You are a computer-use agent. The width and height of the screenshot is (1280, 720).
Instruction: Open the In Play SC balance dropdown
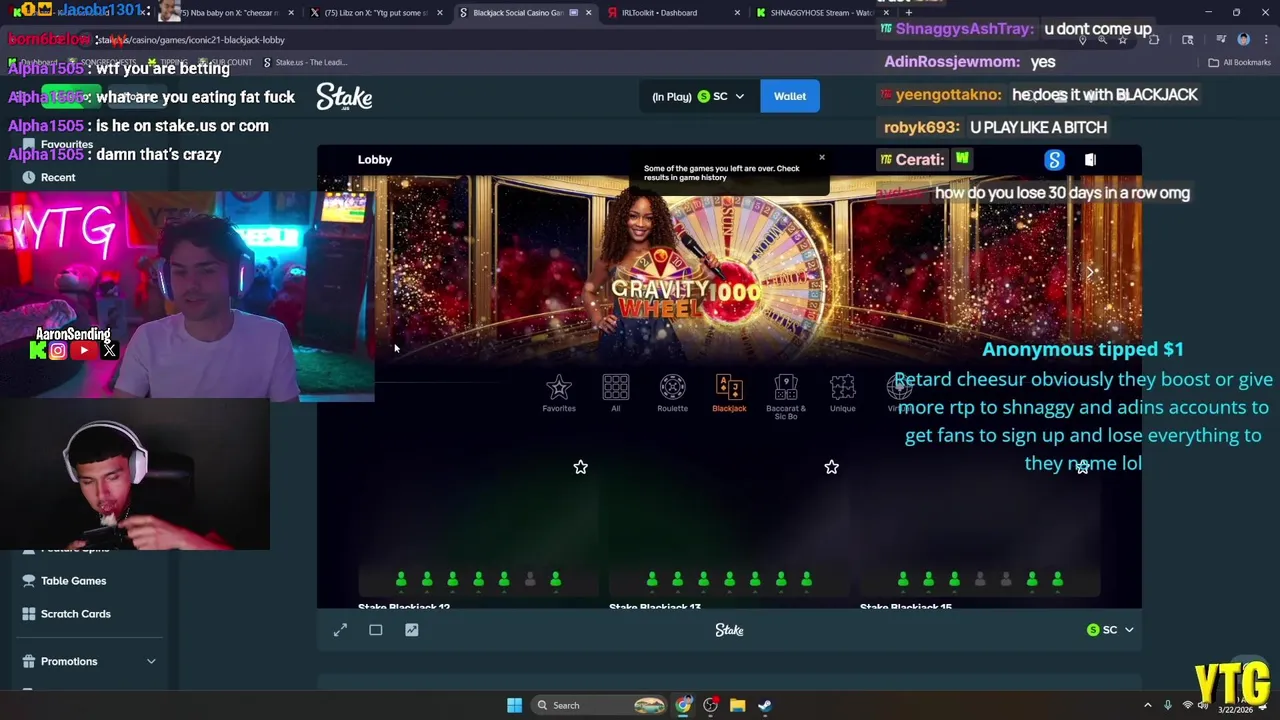pyautogui.click(x=698, y=96)
